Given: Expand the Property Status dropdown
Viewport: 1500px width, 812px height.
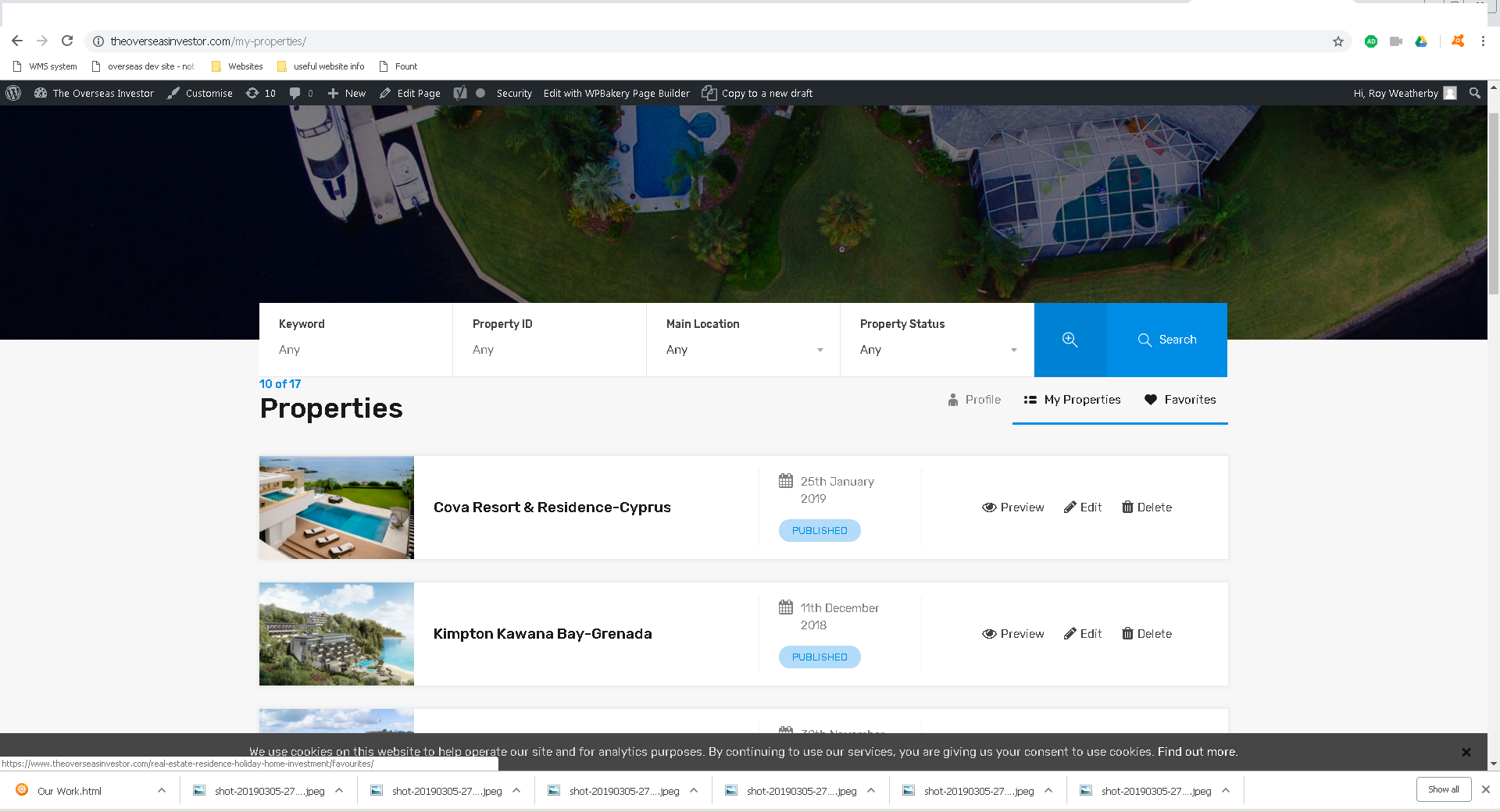Looking at the screenshot, I should 937,350.
